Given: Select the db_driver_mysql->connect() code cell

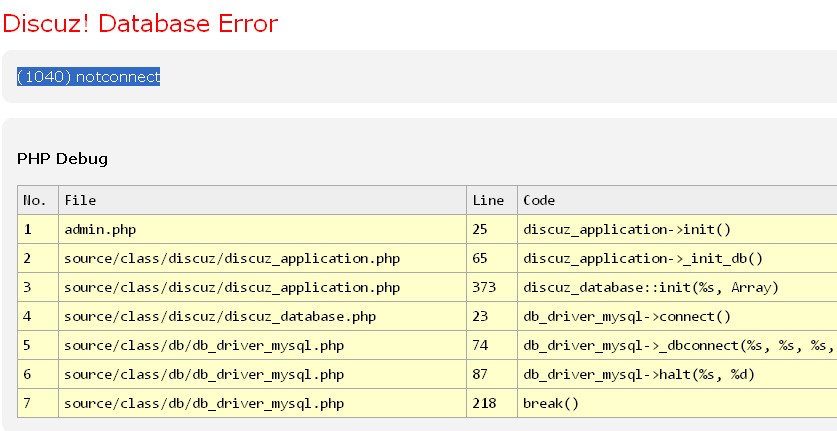Looking at the screenshot, I should 627,317.
